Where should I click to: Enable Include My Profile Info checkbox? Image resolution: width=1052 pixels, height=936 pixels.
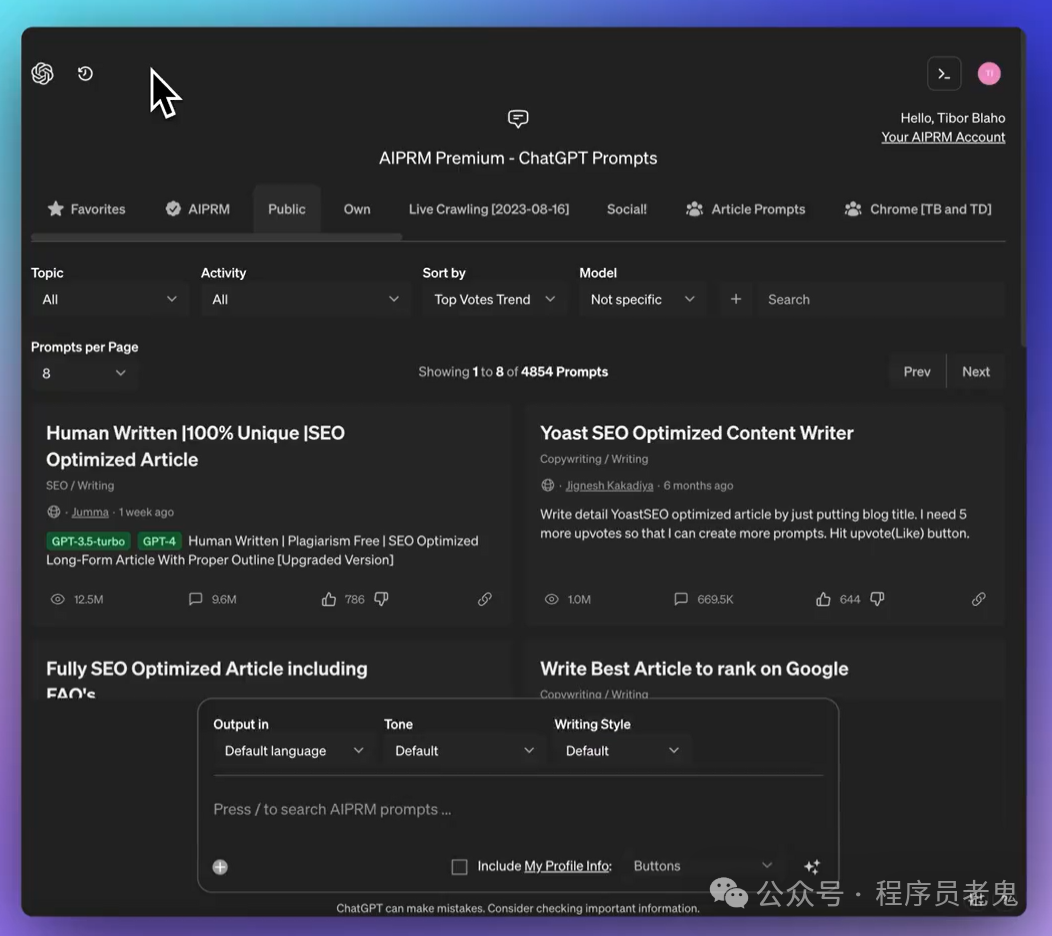460,867
